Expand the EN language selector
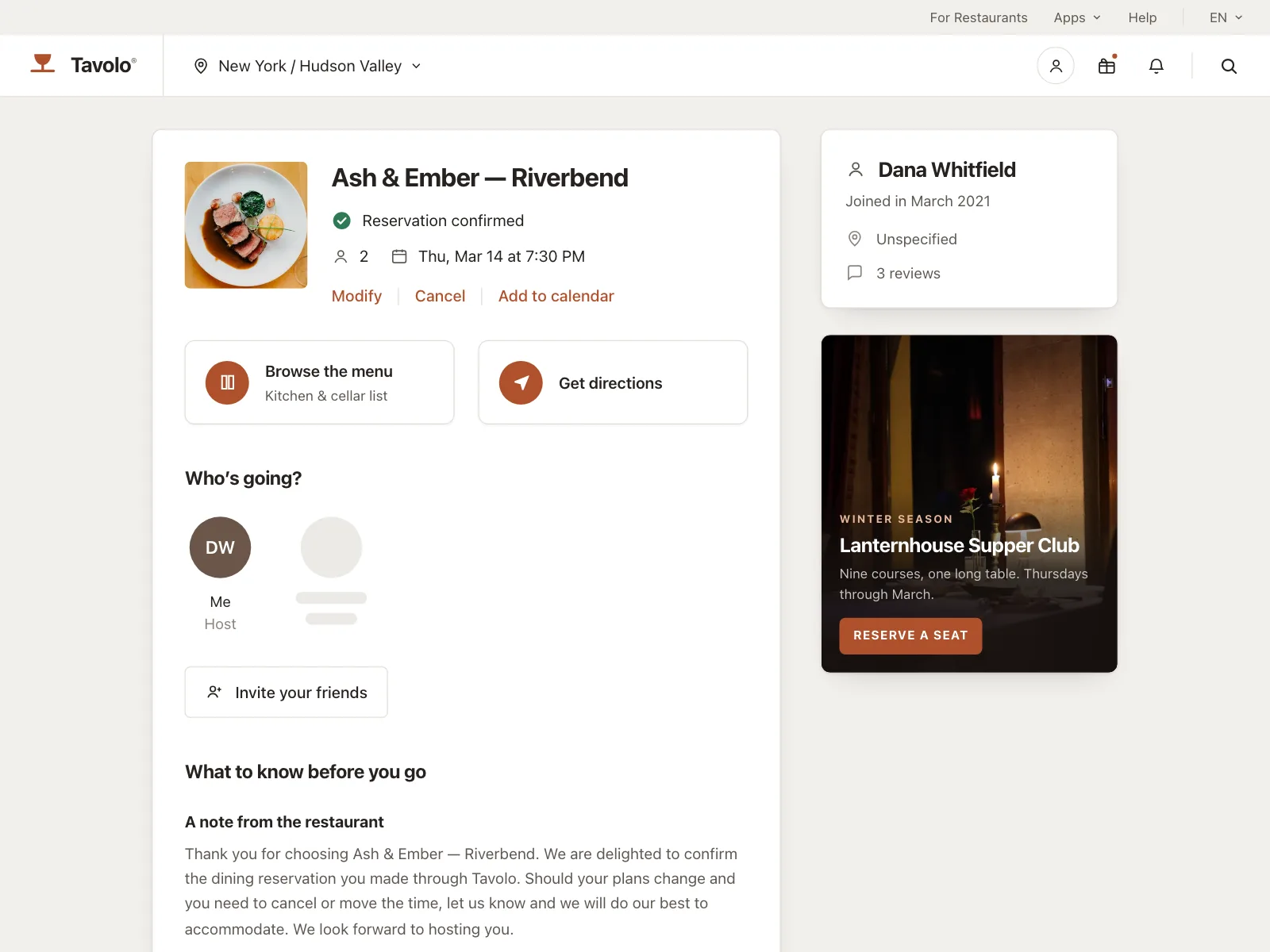This screenshot has height=952, width=1270. 1226,17
